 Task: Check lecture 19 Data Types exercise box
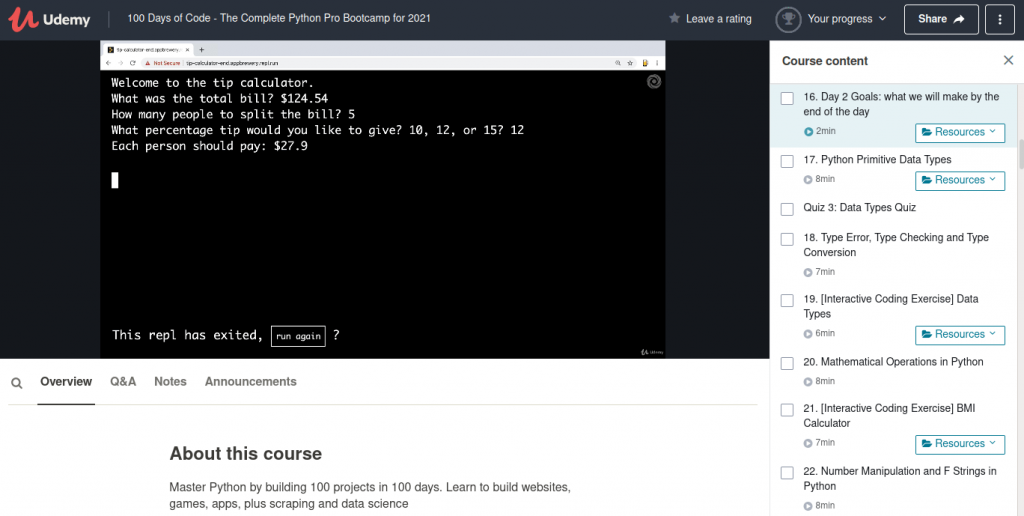tap(788, 300)
